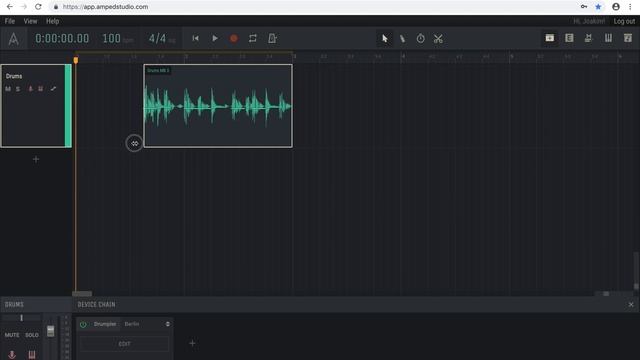Click the DEVICE CHAIN panel title
Screen dimensions: 640x360
97,305
